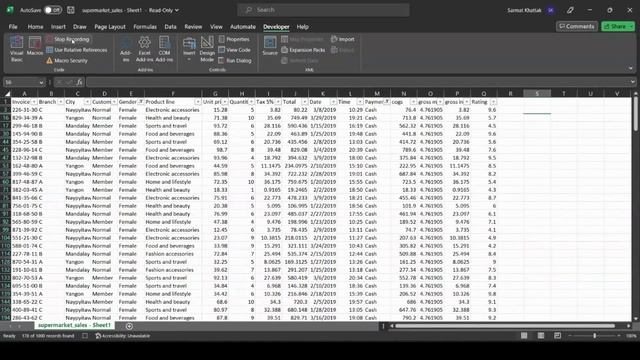Open control Properties
The image size is (640, 360).
point(234,39)
